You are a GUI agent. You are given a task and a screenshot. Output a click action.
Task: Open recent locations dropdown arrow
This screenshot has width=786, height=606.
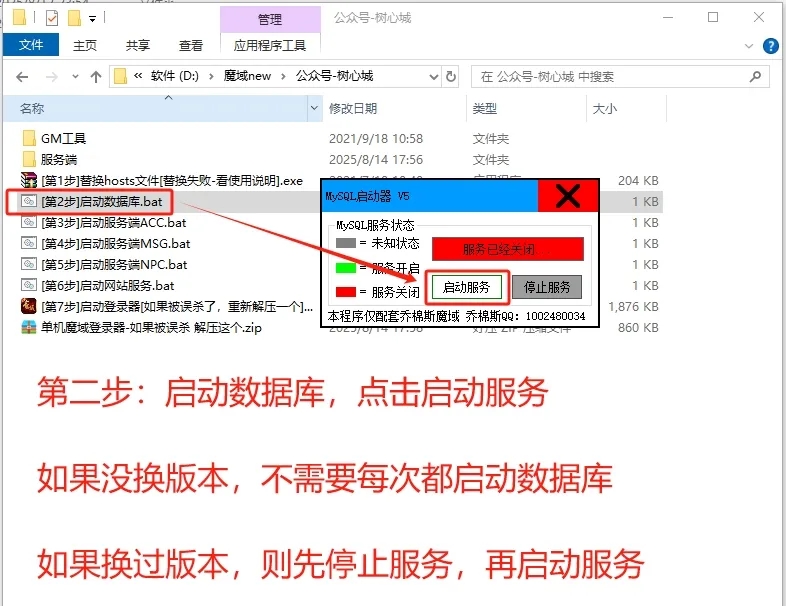click(75, 77)
